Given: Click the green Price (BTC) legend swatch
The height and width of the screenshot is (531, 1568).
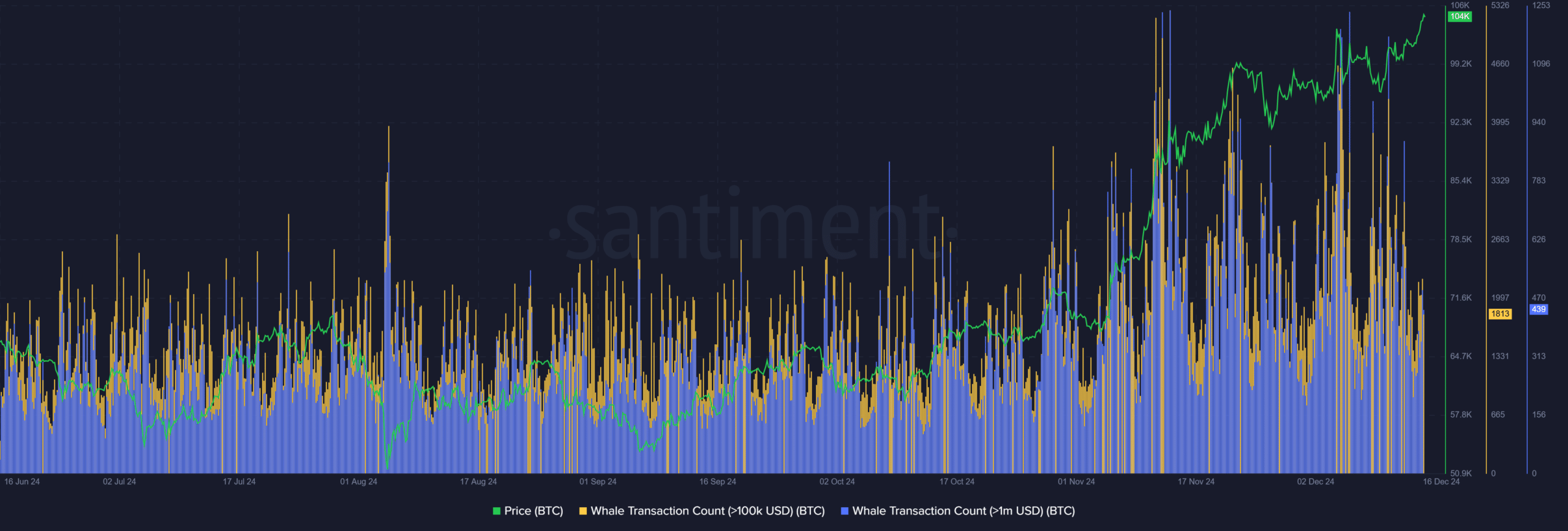Looking at the screenshot, I should tap(497, 511).
